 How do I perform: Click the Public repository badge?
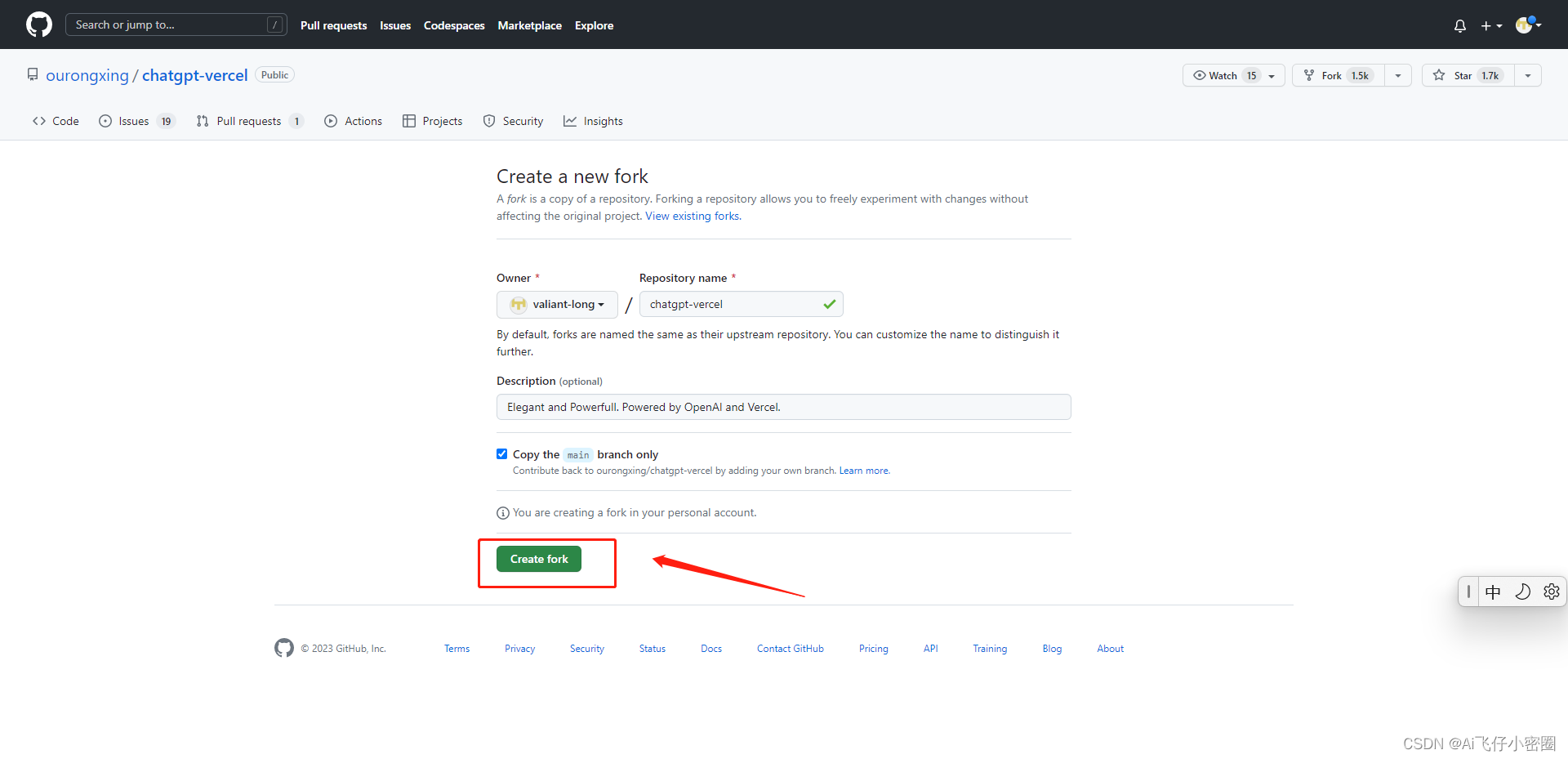[274, 74]
